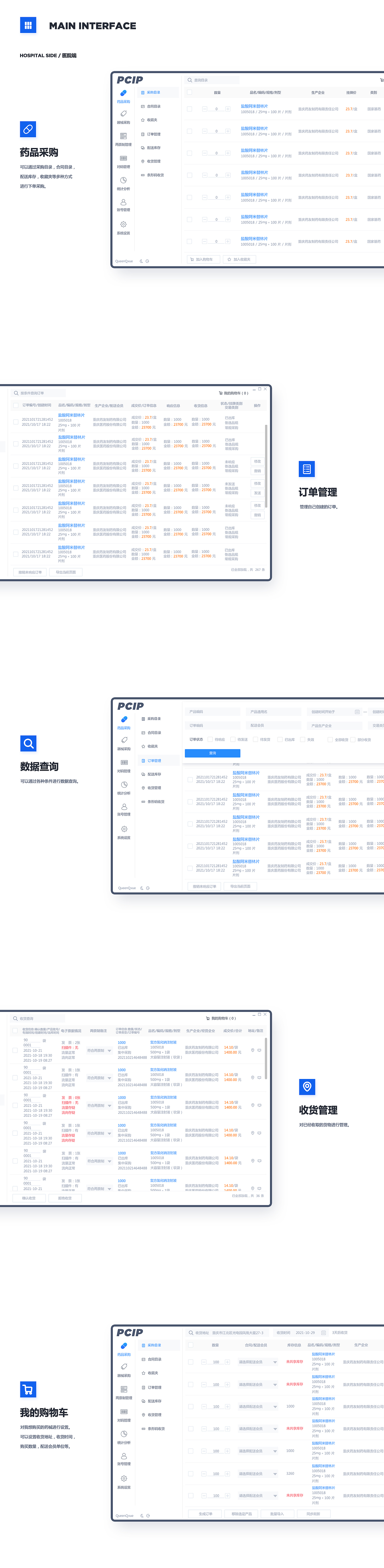This screenshot has height=1568, width=384.
Task: Click 生成订单 button in 我的购物车 window
Action: 205,1514
